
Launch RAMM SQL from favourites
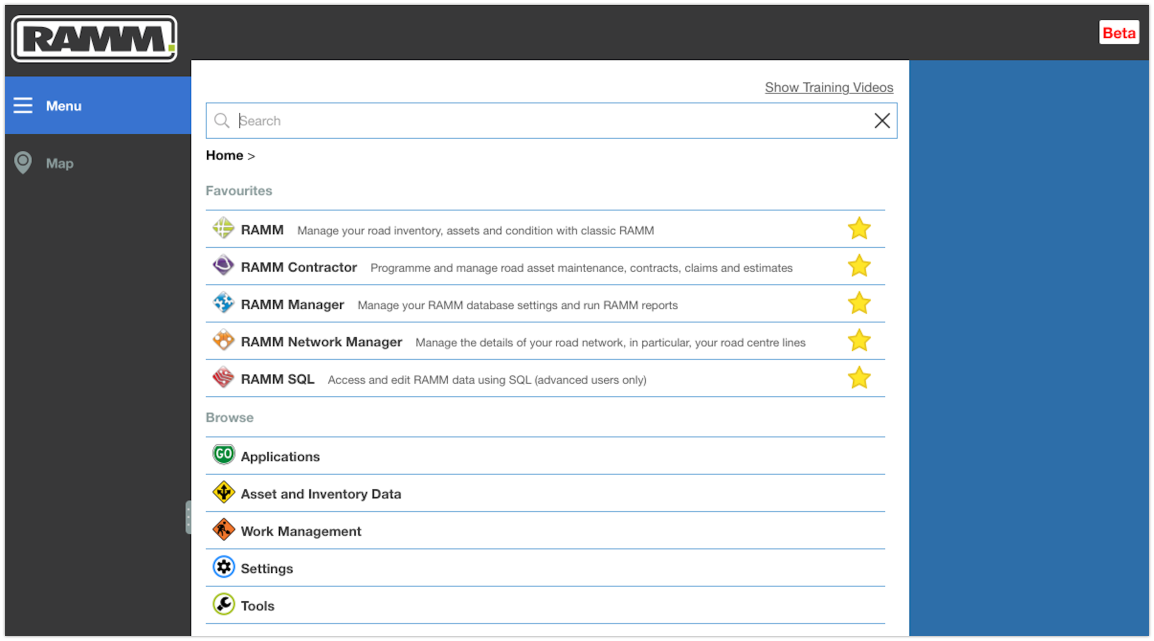coord(545,379)
